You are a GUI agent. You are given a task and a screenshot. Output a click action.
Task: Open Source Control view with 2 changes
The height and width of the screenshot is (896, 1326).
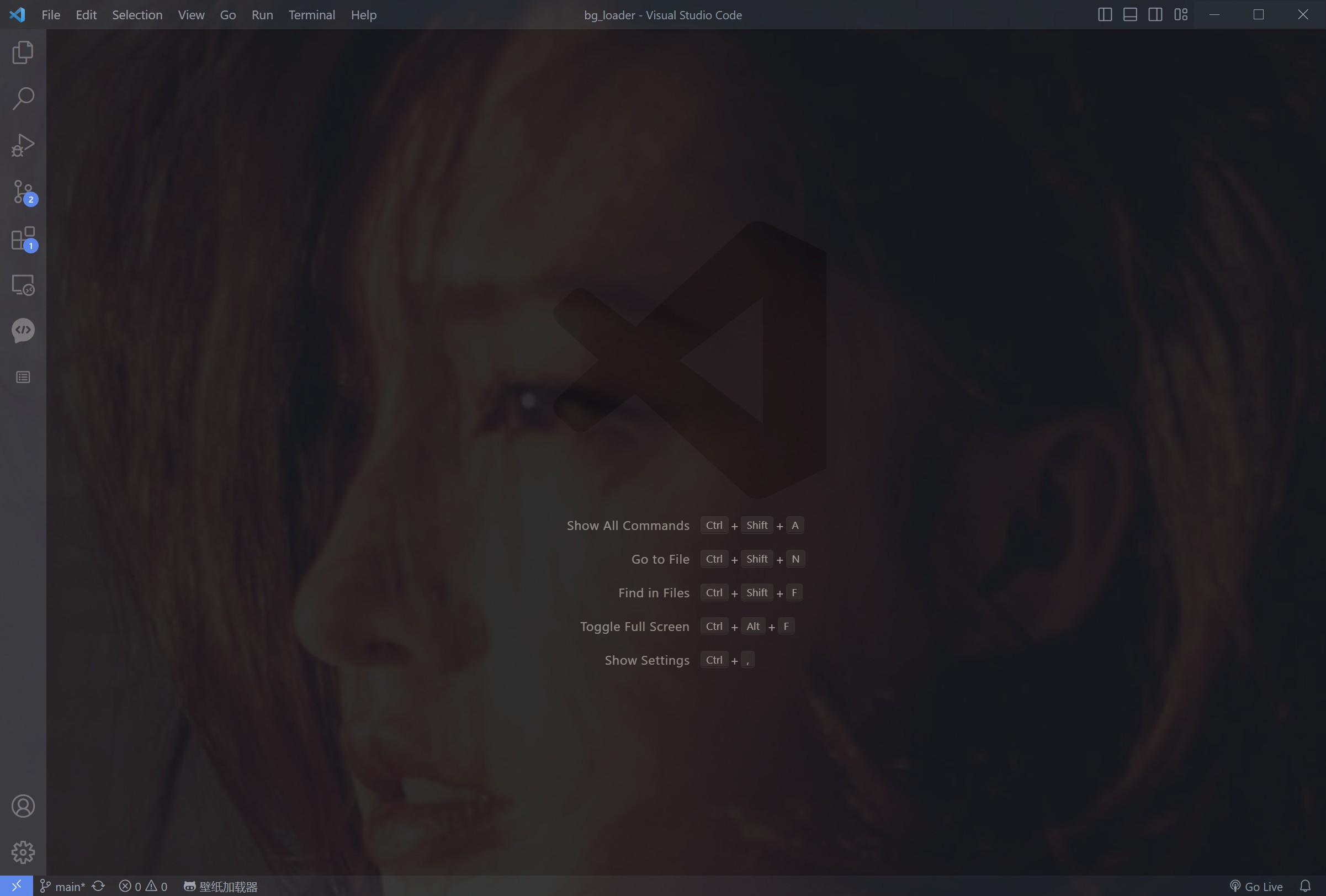[x=23, y=192]
